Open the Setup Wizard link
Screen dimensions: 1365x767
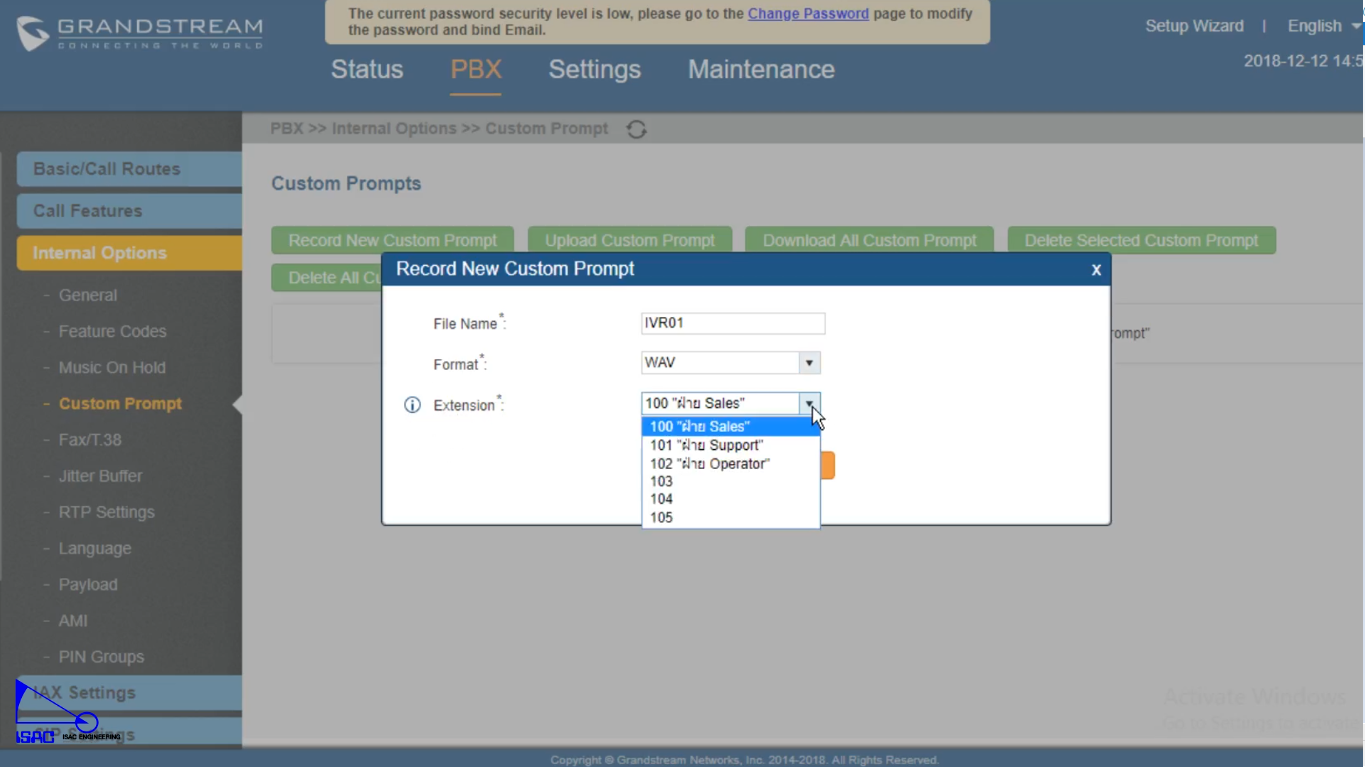pyautogui.click(x=1194, y=26)
